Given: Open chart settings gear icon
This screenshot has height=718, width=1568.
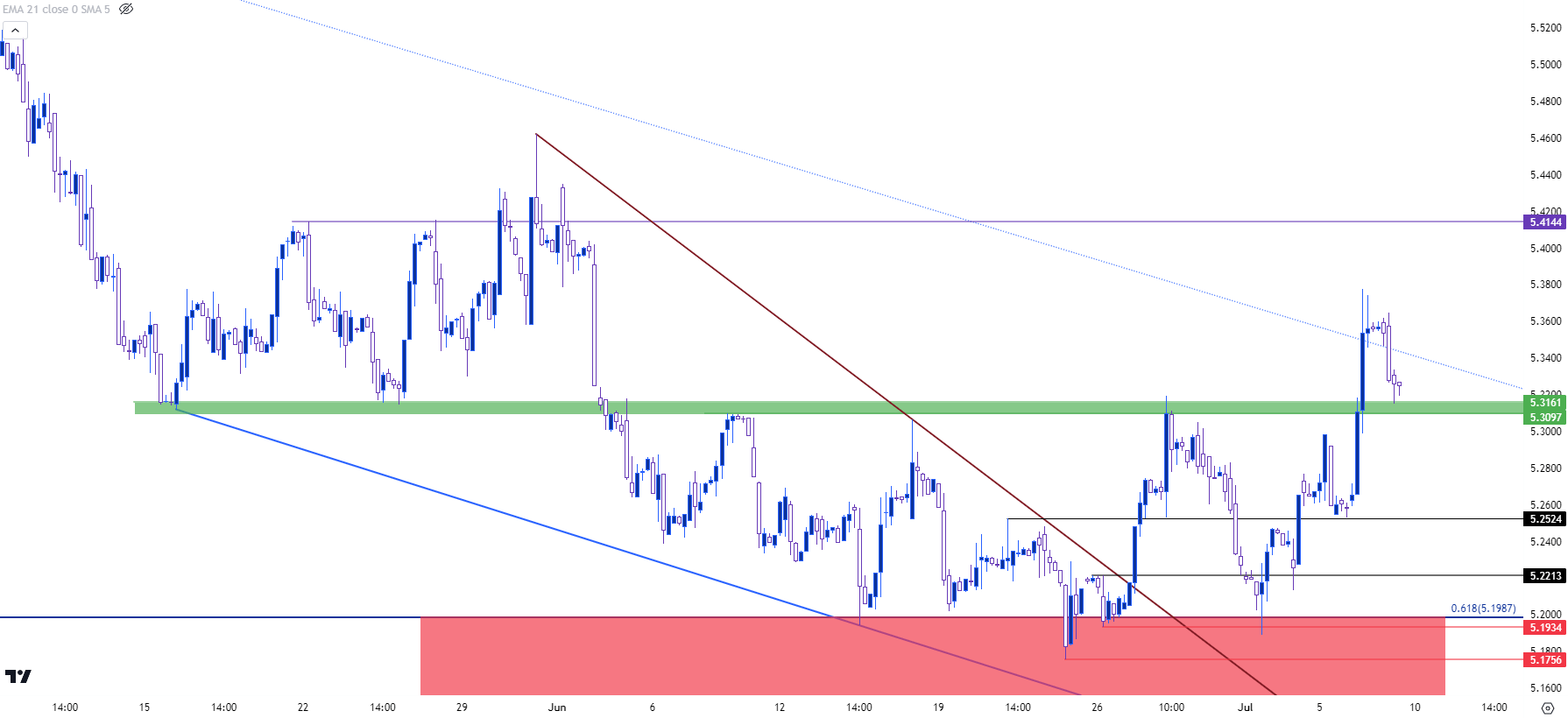Looking at the screenshot, I should click(x=1547, y=707).
